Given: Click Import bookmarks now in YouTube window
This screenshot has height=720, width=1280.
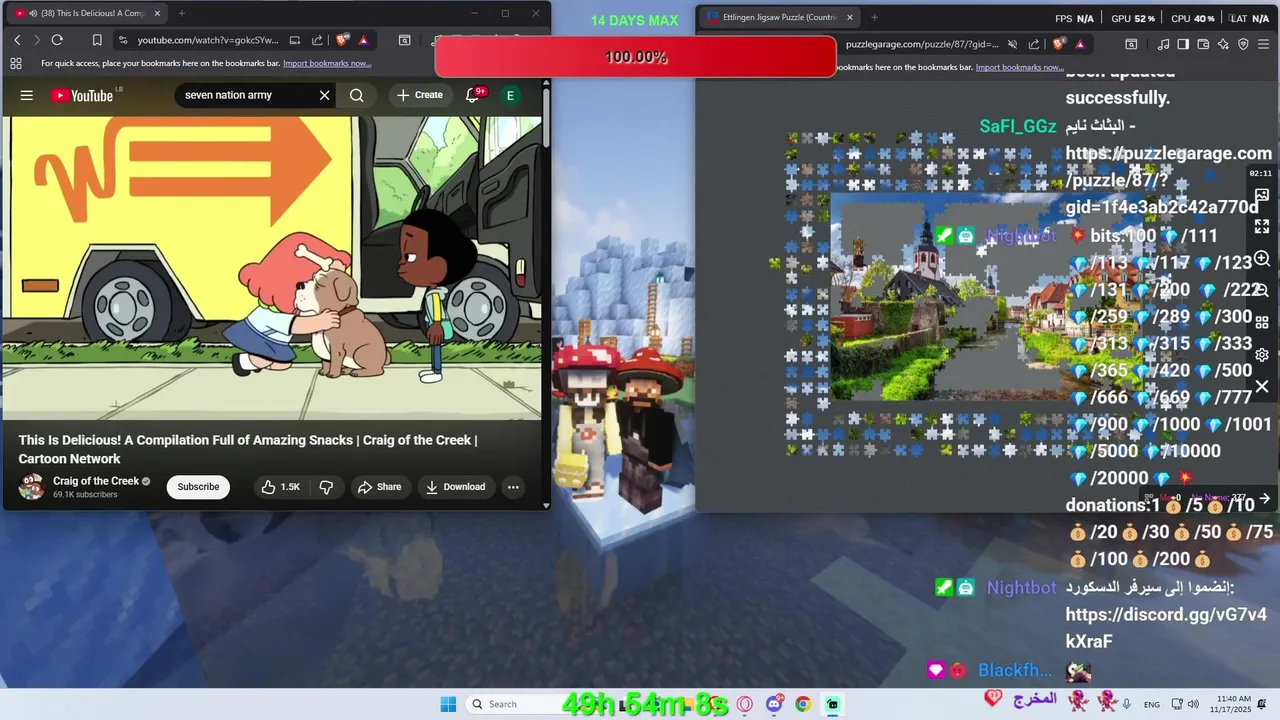Looking at the screenshot, I should click(x=327, y=63).
